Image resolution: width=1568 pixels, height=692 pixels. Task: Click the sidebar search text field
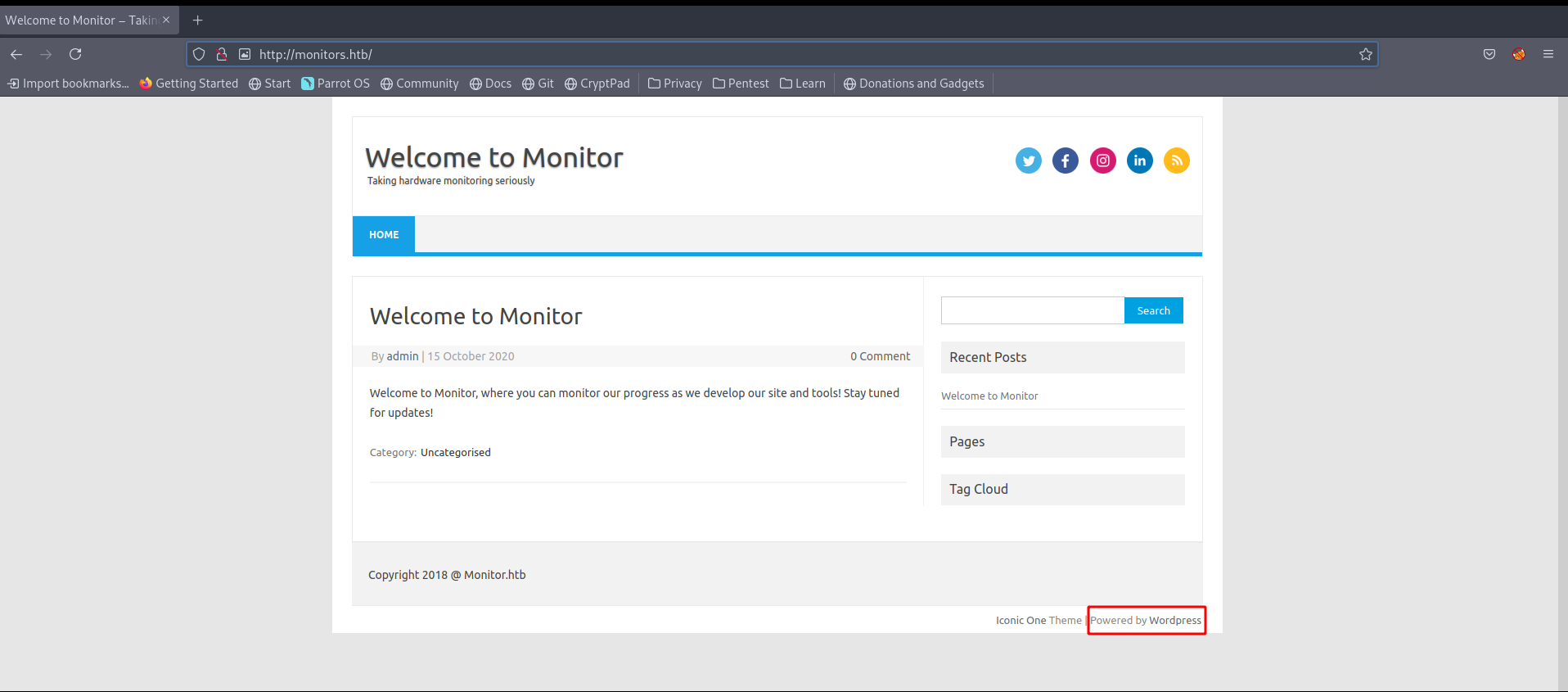pyautogui.click(x=1032, y=310)
